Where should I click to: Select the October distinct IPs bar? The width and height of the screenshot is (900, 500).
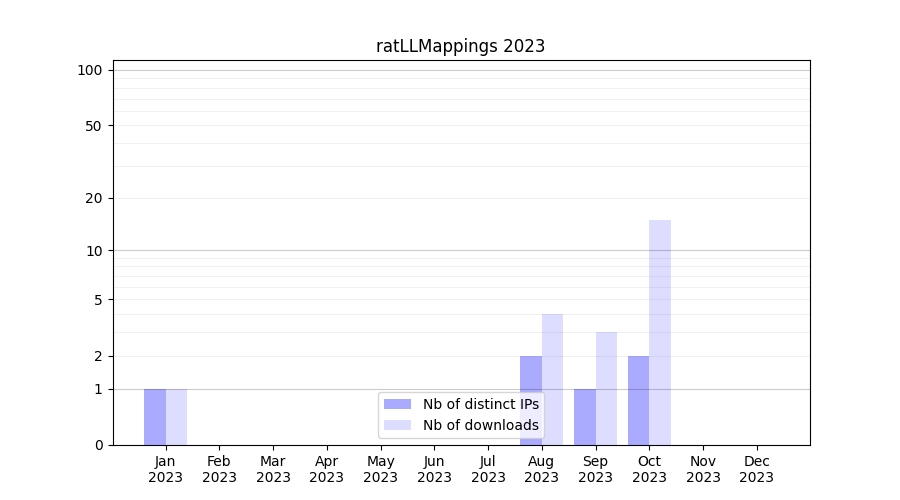click(x=638, y=400)
